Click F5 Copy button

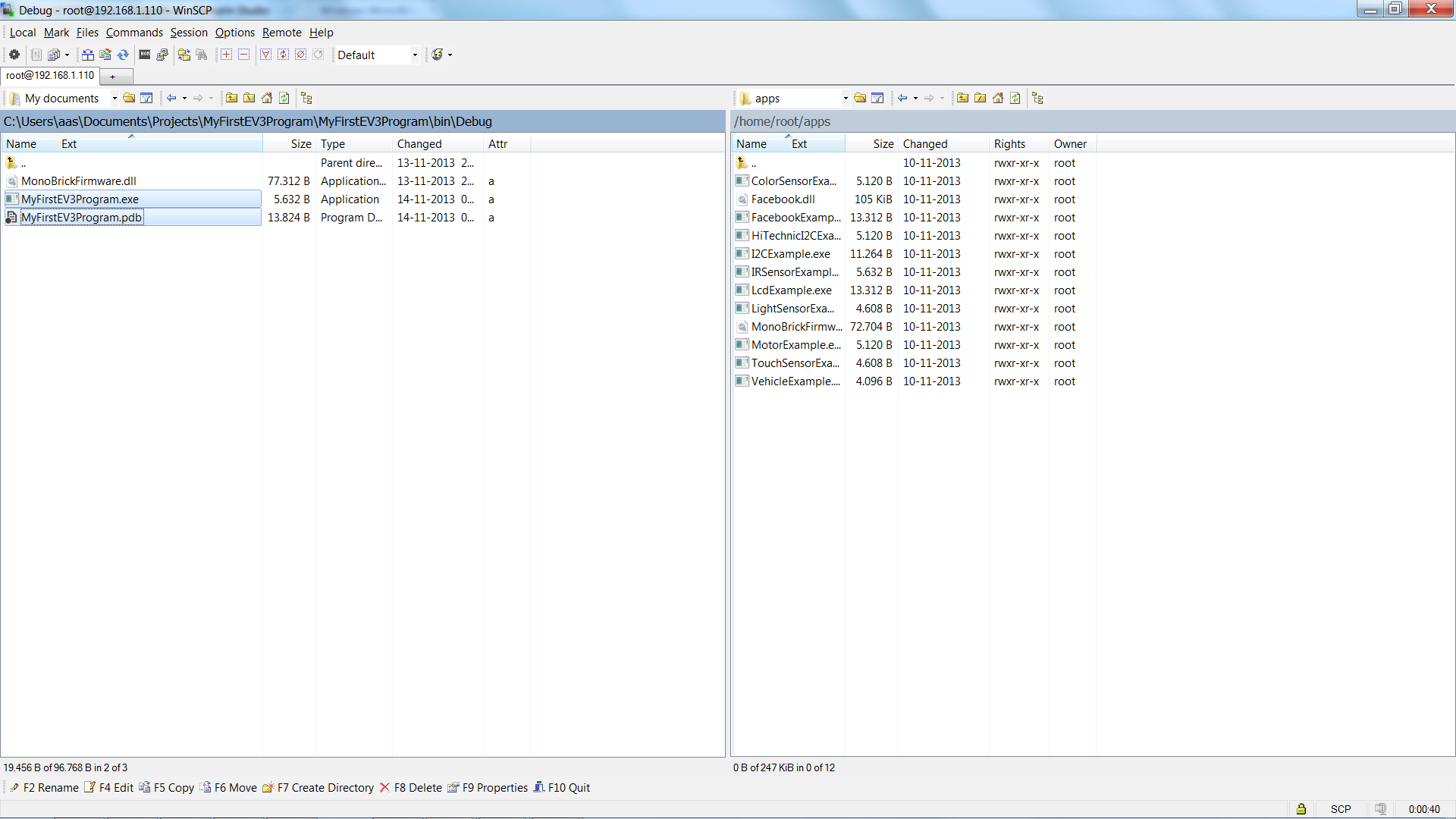tap(167, 788)
